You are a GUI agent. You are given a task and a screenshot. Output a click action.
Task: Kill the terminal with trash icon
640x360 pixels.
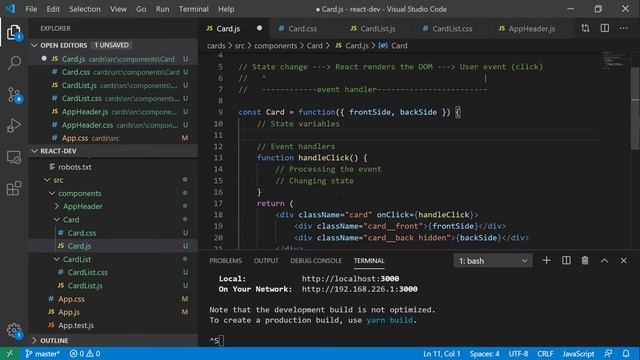pos(585,260)
